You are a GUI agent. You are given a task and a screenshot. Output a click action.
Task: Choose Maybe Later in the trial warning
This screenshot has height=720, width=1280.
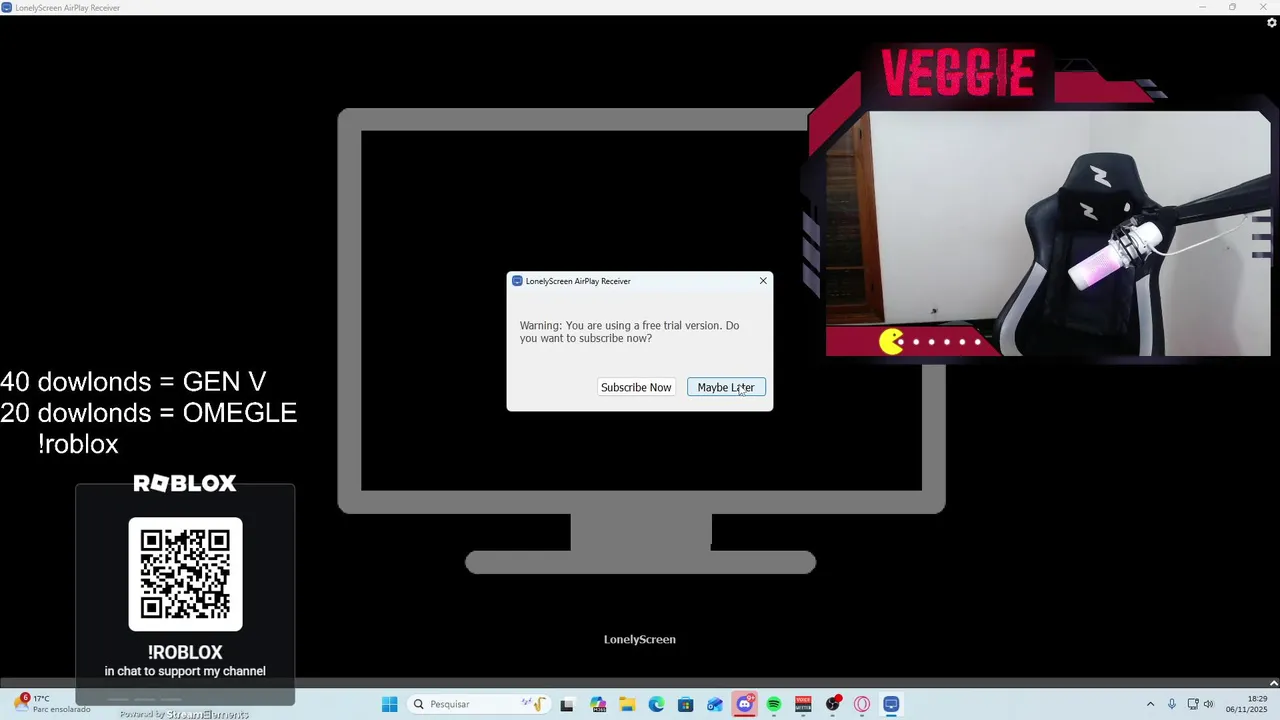click(x=726, y=387)
